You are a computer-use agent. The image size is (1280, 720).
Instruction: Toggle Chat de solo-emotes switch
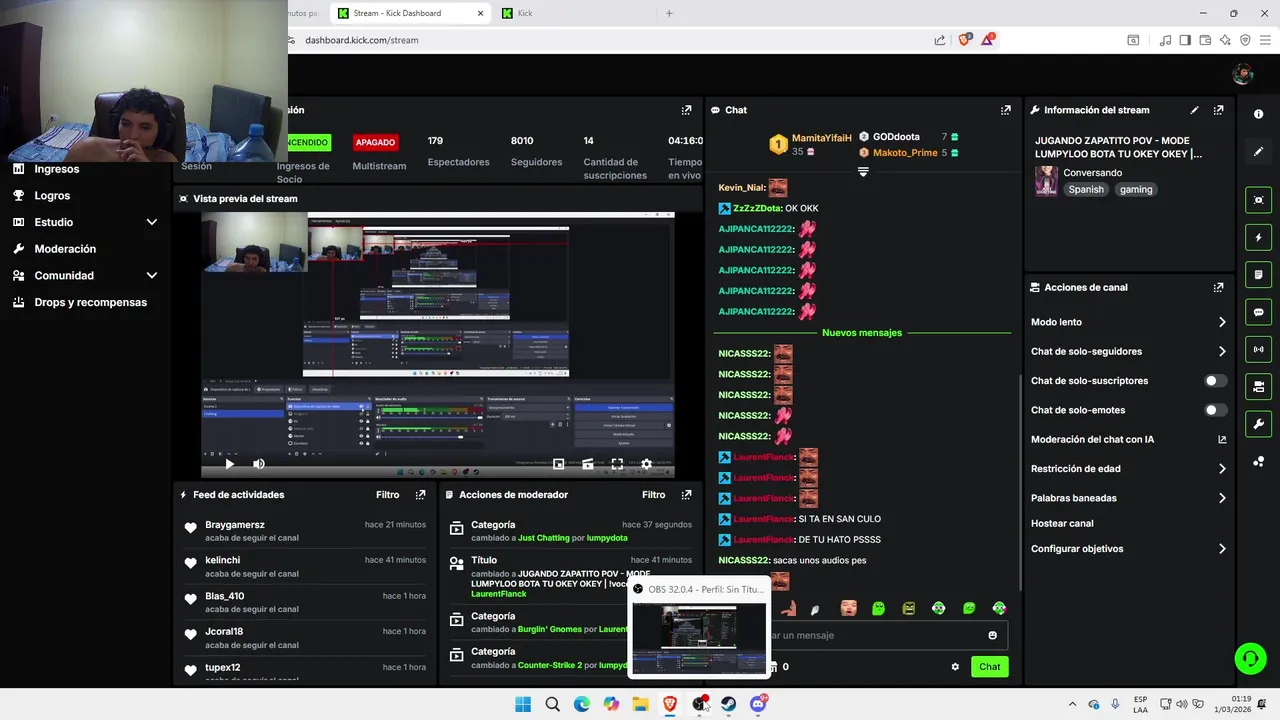(1215, 410)
